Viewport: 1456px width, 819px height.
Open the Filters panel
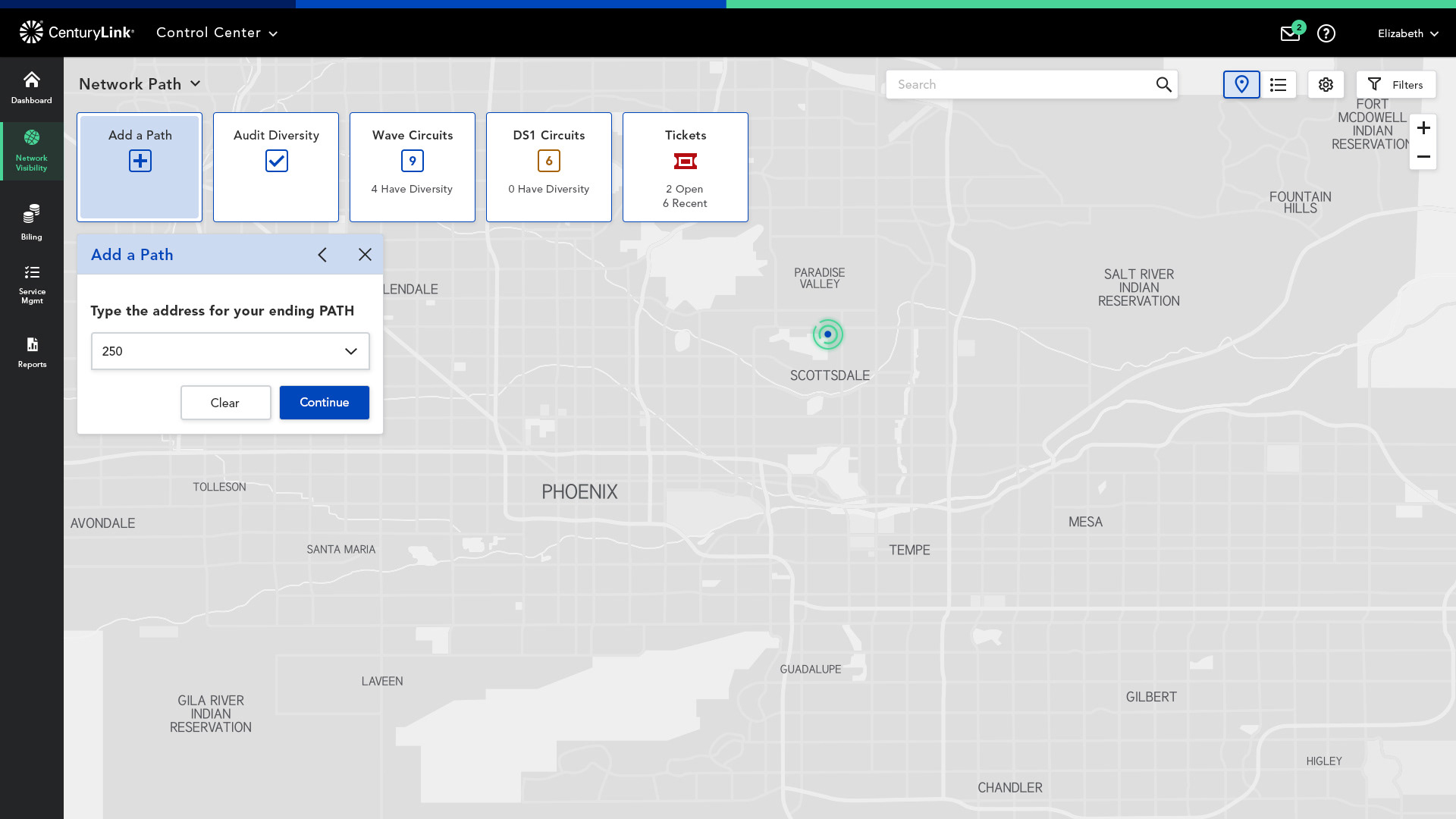point(1395,84)
